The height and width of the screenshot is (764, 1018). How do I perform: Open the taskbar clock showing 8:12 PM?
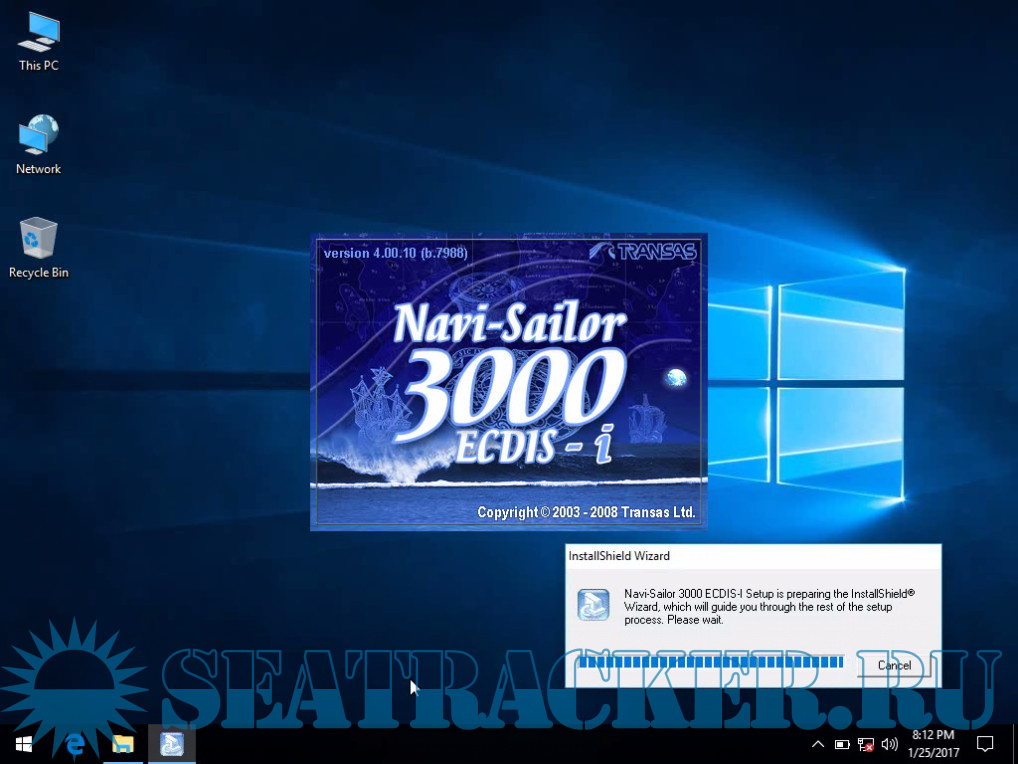point(932,743)
